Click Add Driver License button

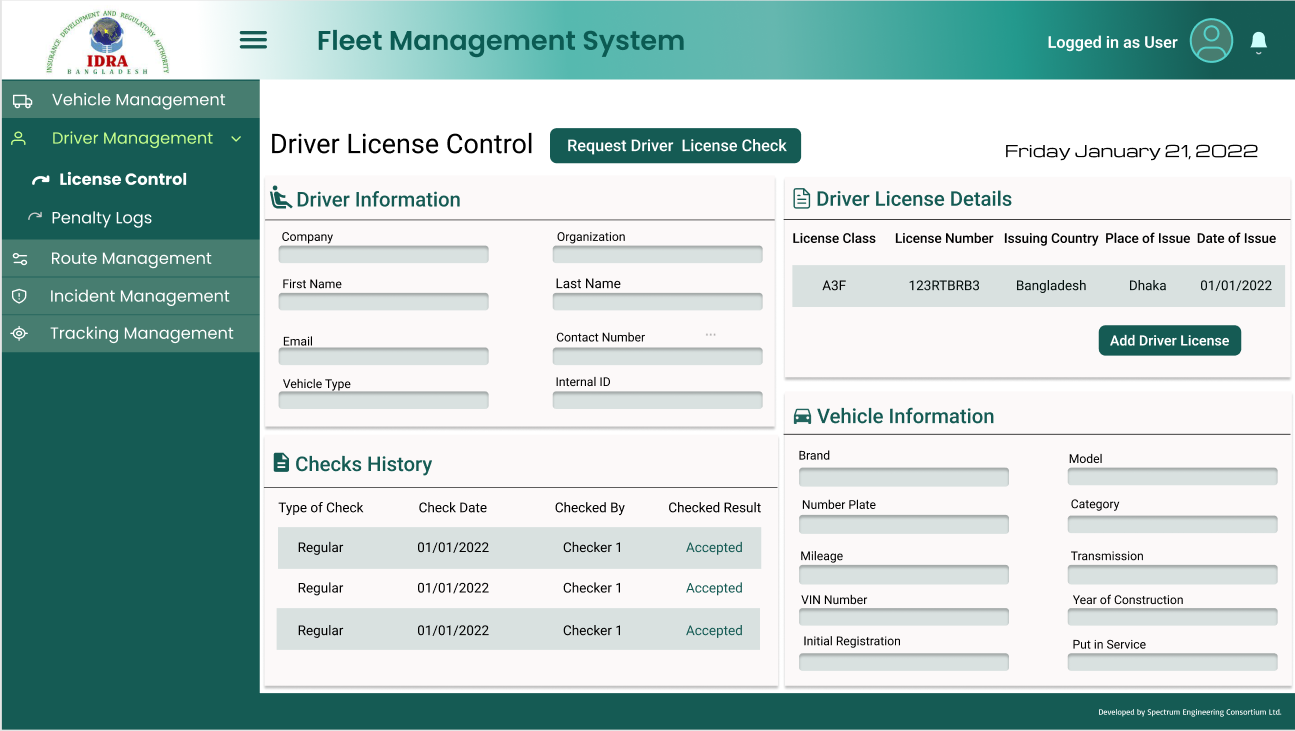(x=1169, y=341)
